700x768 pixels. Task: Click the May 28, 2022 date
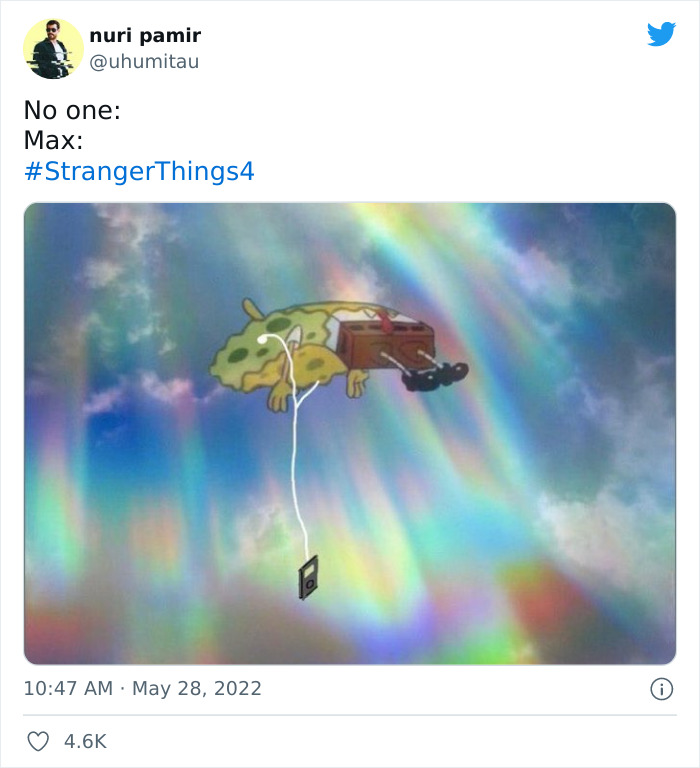[196, 689]
